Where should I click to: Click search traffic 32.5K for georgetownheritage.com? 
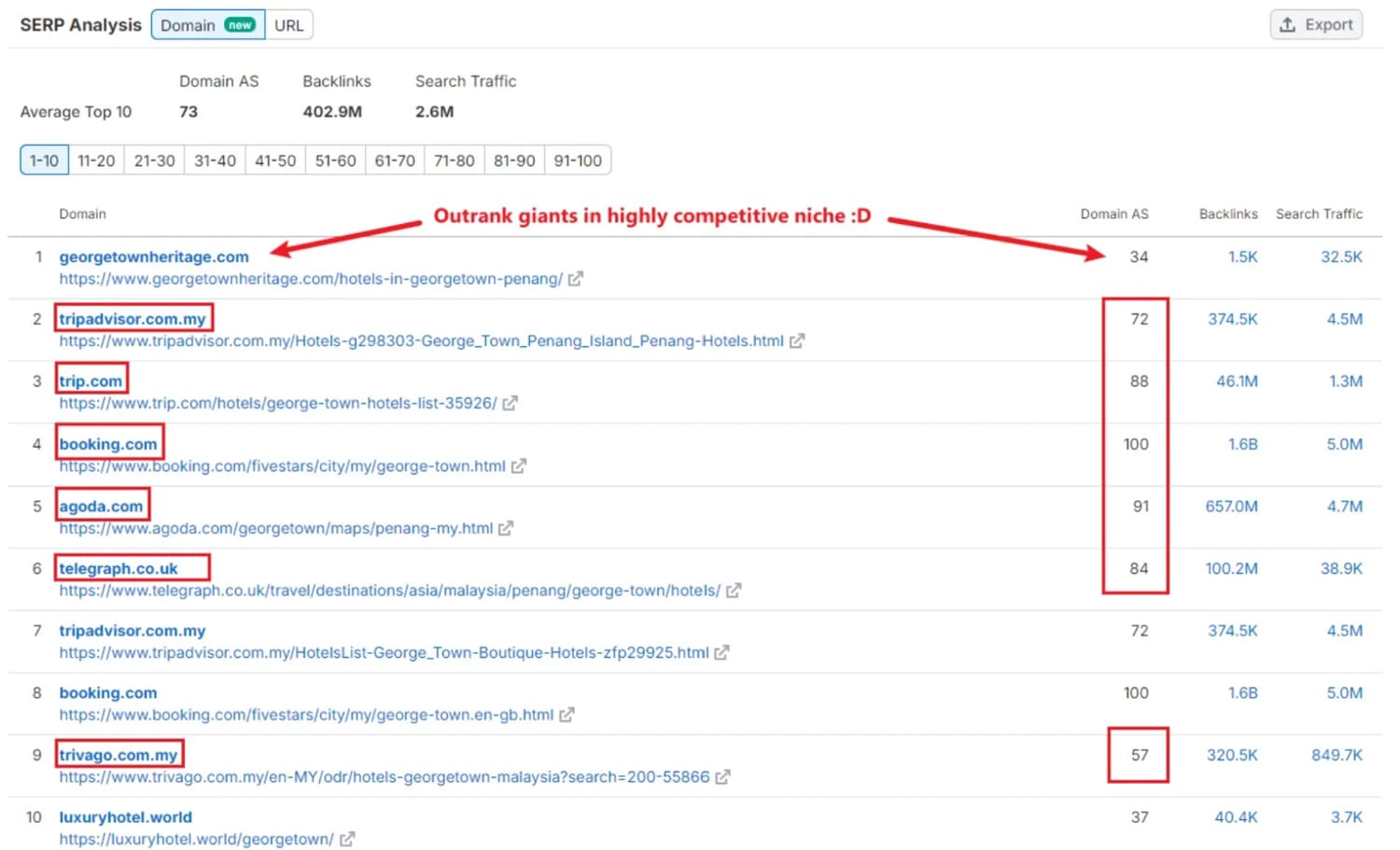coord(1340,257)
